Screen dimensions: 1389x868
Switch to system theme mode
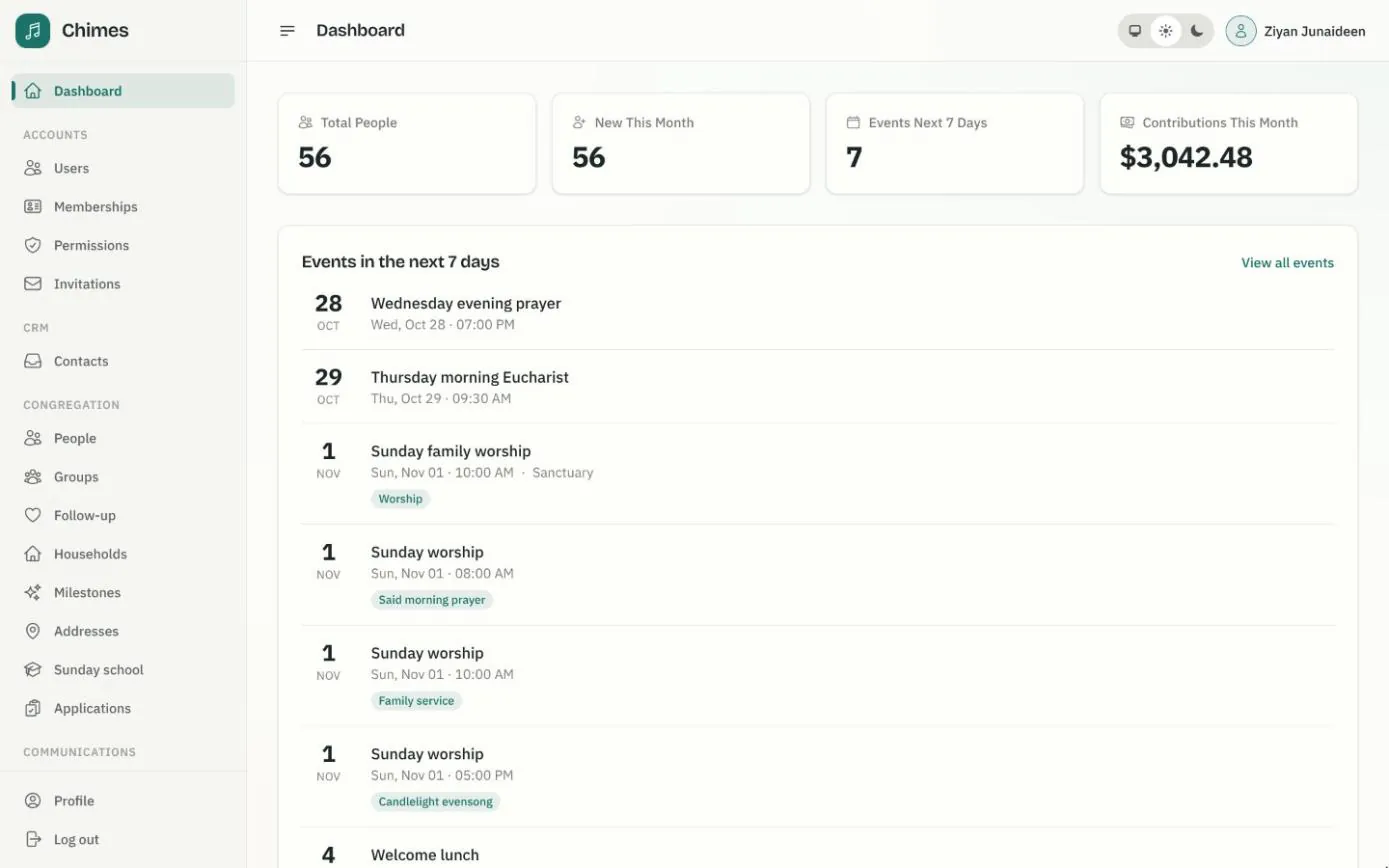coord(1135,31)
